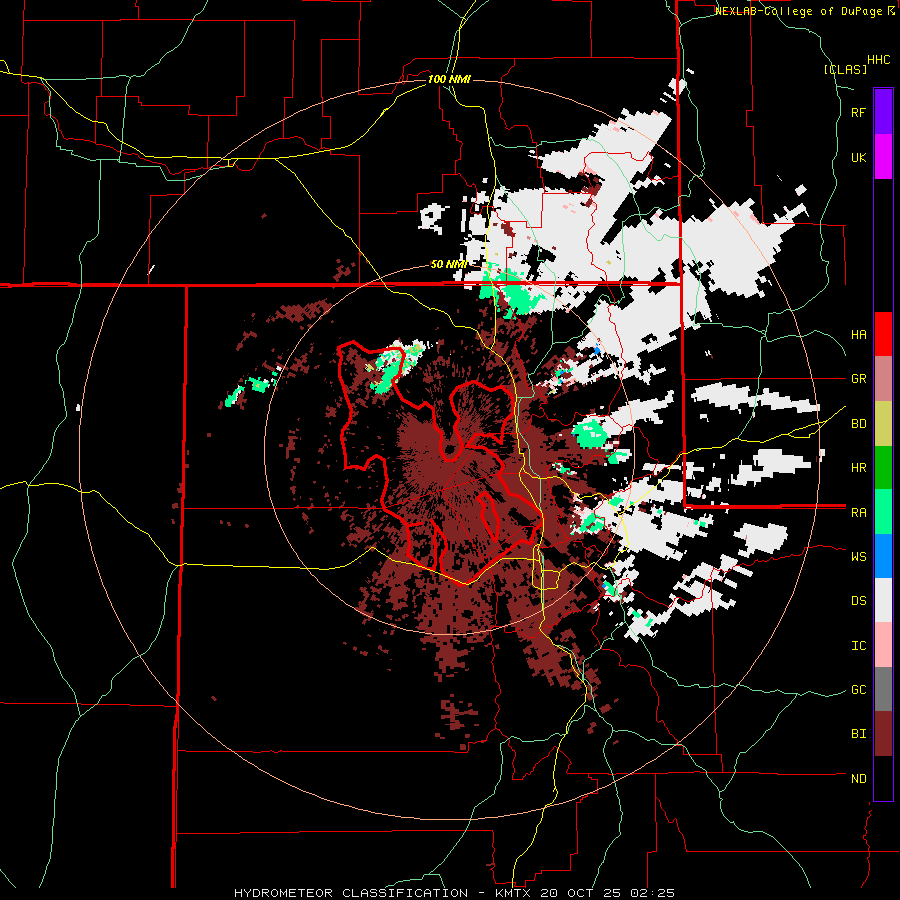Click the RF legend label
This screenshot has width=900, height=900.
(858, 112)
